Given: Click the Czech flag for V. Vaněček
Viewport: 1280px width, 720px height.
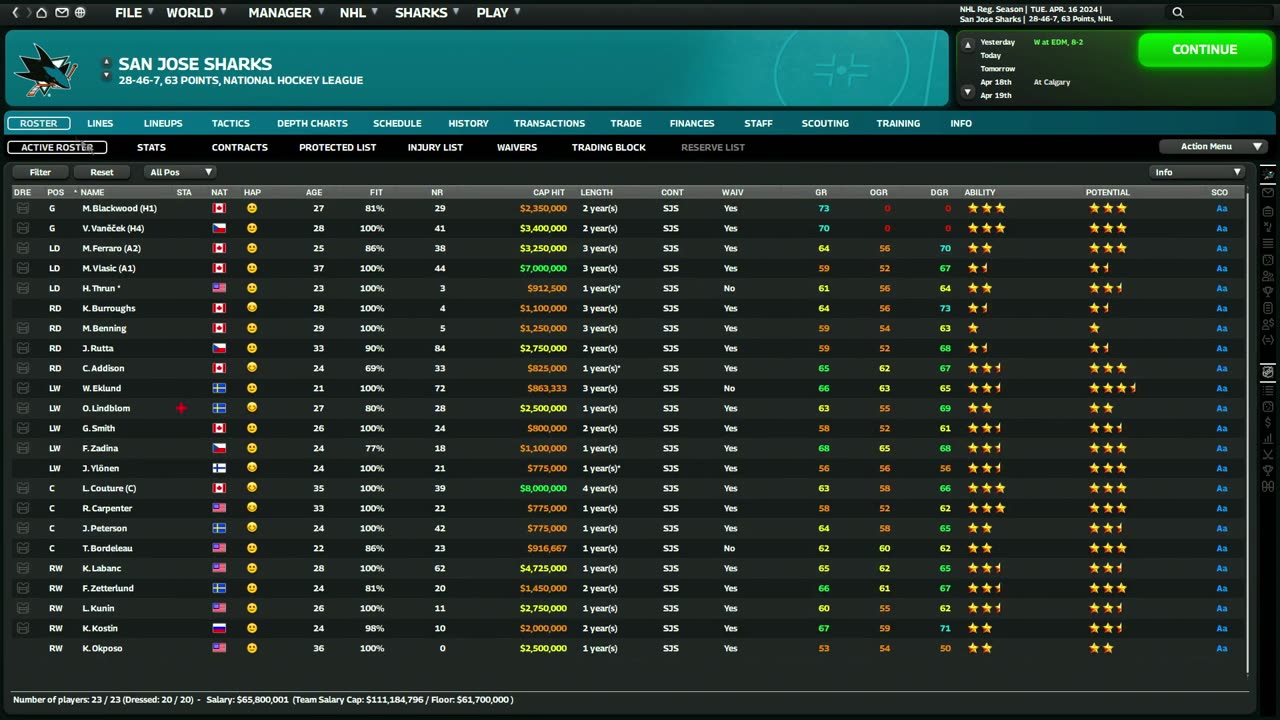Looking at the screenshot, I should coord(219,228).
